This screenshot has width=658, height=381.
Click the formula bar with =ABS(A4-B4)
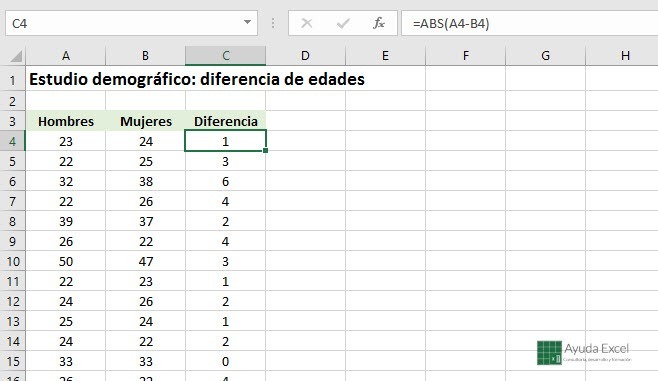(x=530, y=23)
